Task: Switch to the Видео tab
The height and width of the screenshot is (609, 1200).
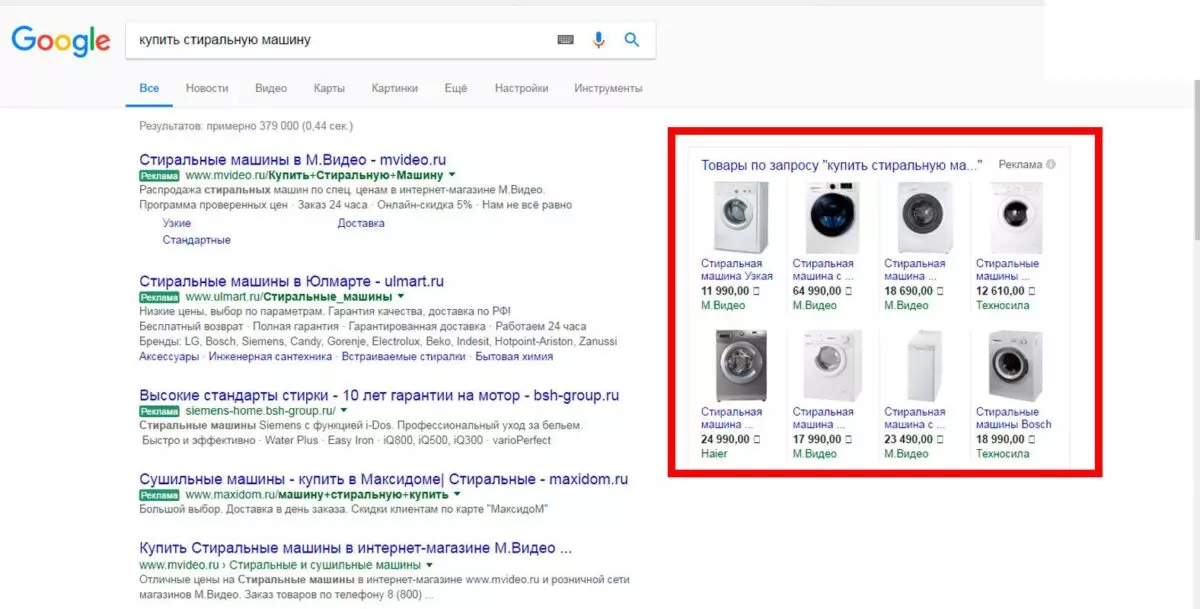Action: tap(271, 88)
